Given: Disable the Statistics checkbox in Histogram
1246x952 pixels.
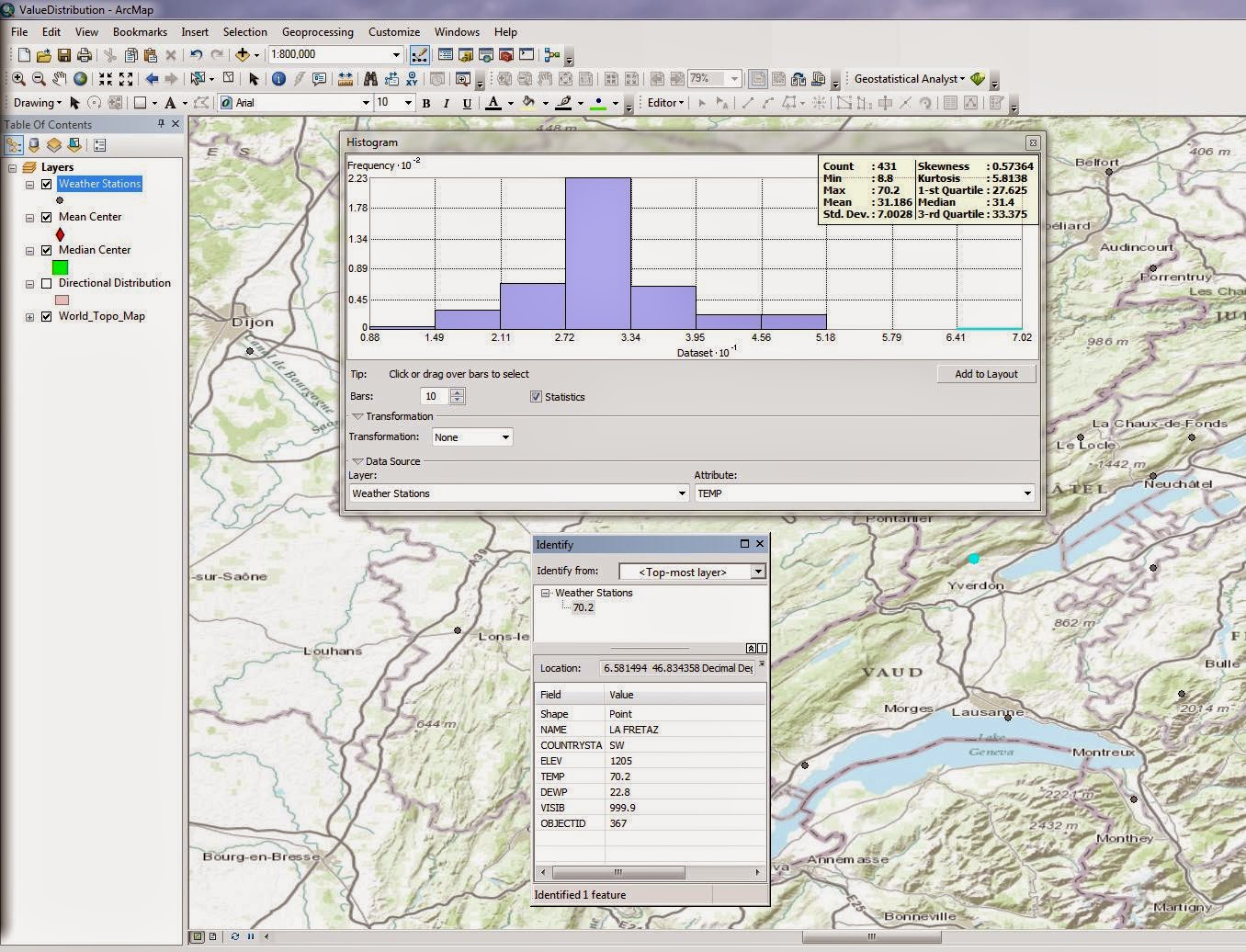Looking at the screenshot, I should click(536, 396).
